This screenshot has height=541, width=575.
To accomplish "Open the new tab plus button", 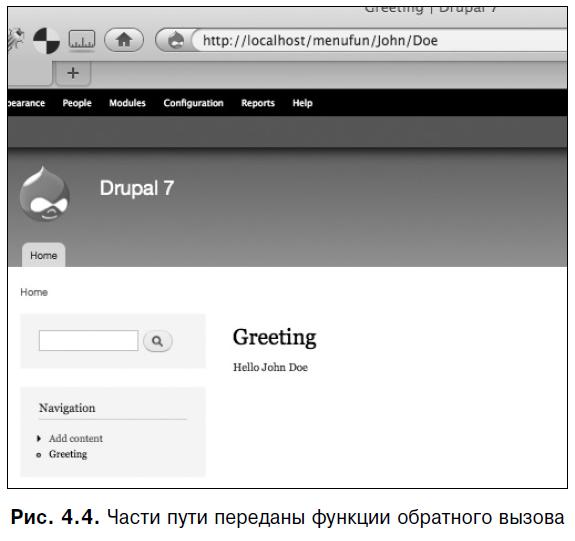I will pos(73,73).
